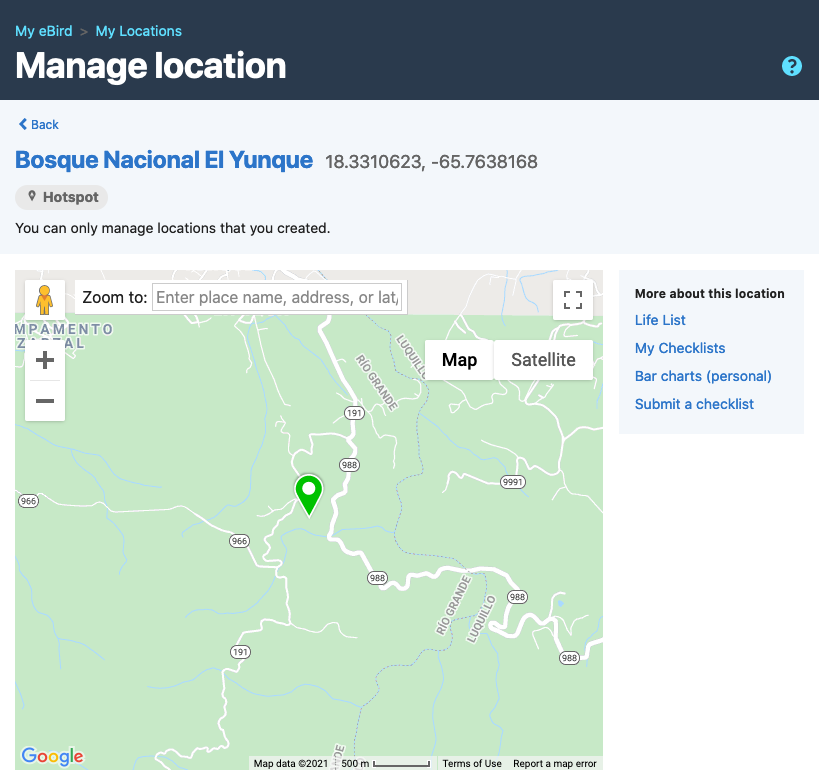The image size is (819, 781).
Task: Click the Hotspot badge
Action: click(62, 197)
